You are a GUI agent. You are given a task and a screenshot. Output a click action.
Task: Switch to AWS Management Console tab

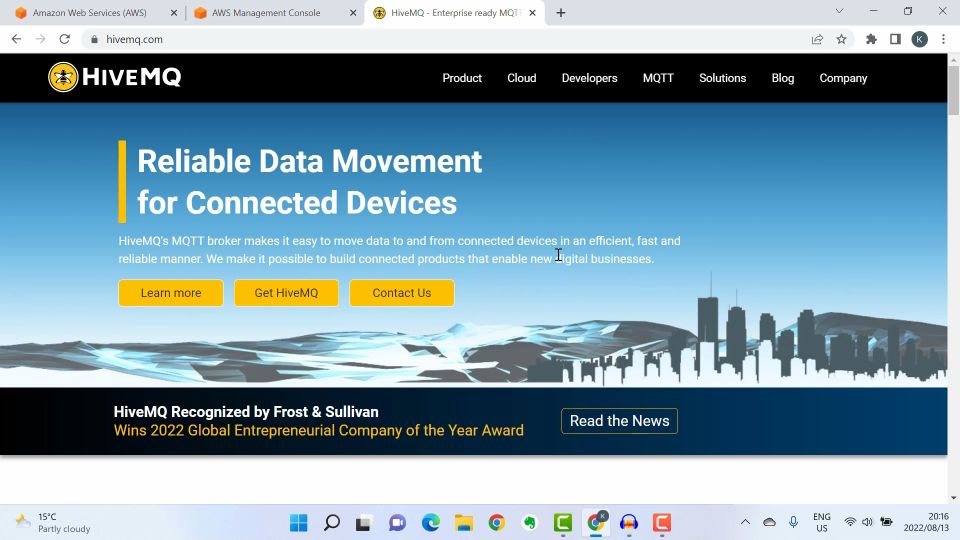pyautogui.click(x=266, y=13)
